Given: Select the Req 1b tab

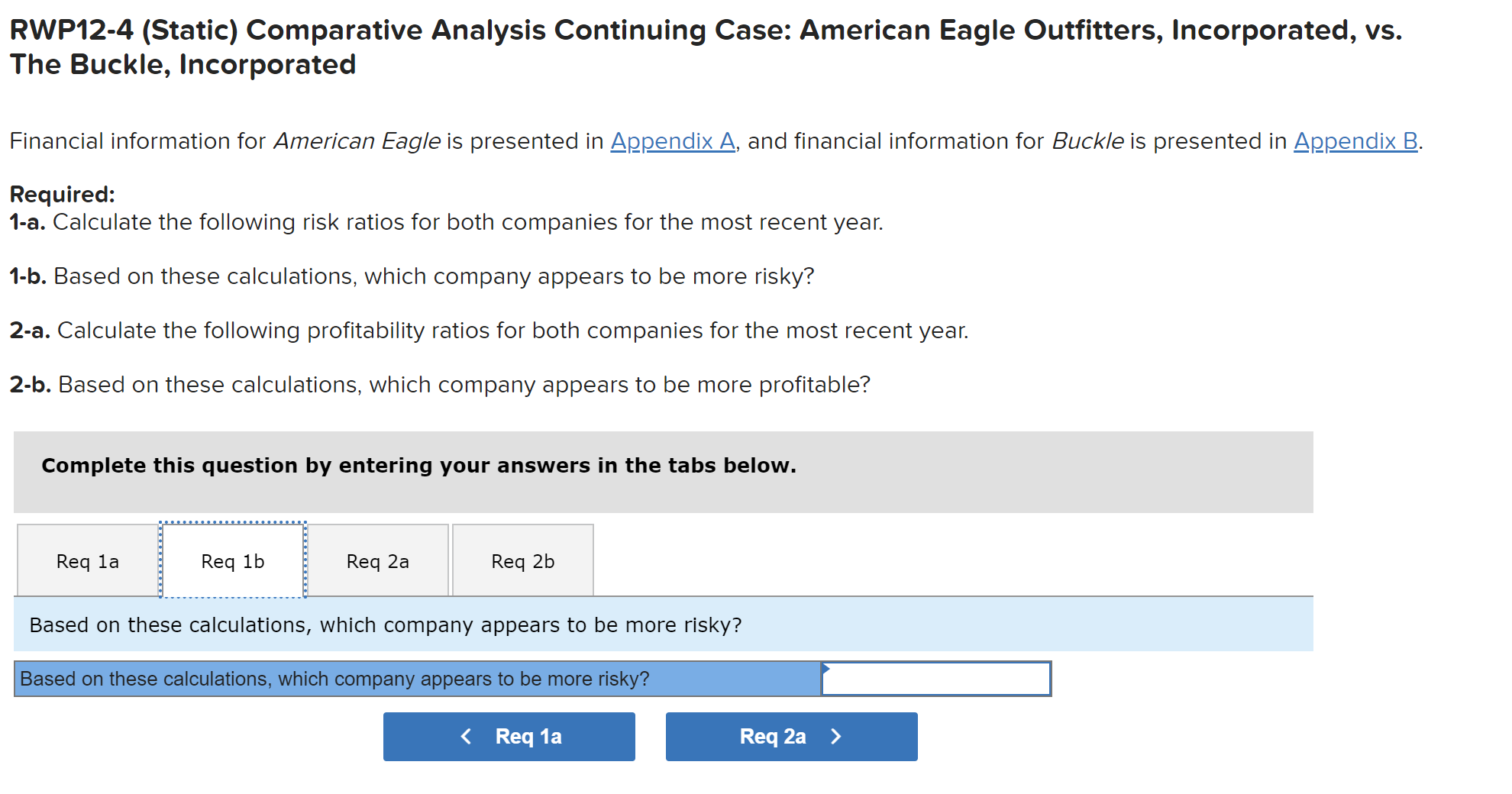Looking at the screenshot, I should 232,561.
